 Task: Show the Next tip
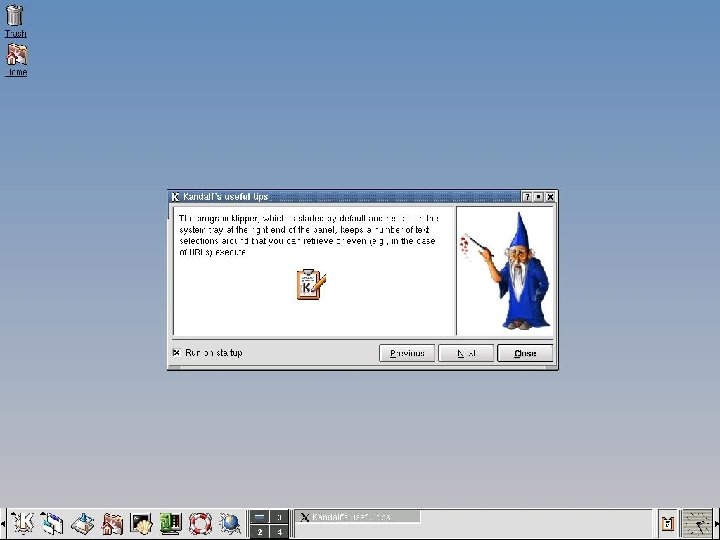(x=466, y=353)
